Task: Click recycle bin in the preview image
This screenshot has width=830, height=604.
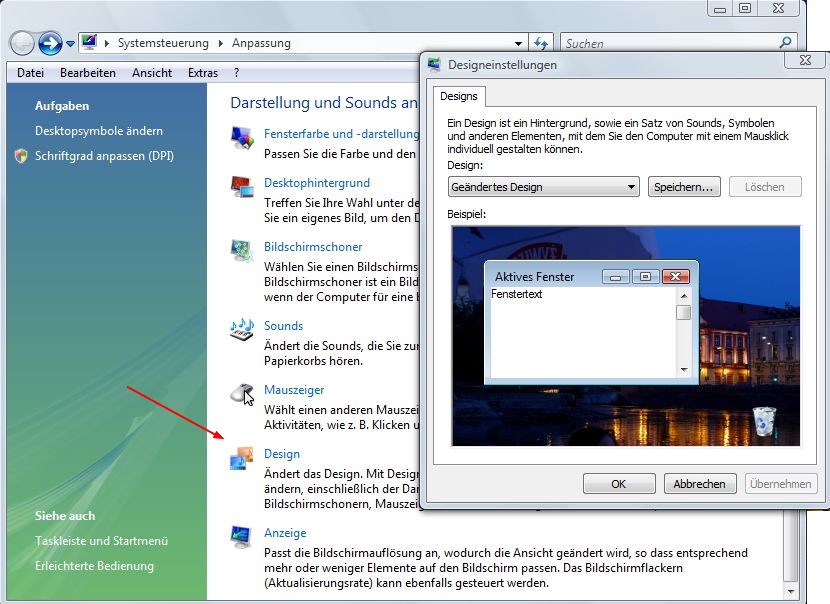Action: pos(763,421)
